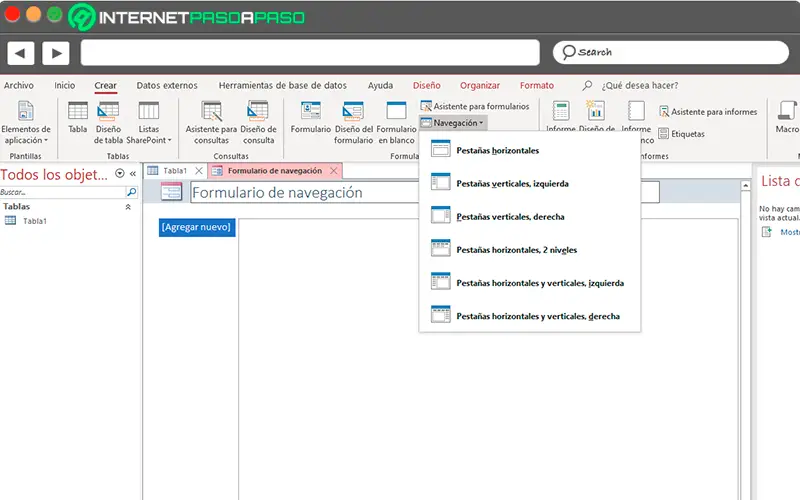Image resolution: width=800 pixels, height=500 pixels.
Task: Open Todos los objetos pane options arrow
Action: click(x=119, y=173)
